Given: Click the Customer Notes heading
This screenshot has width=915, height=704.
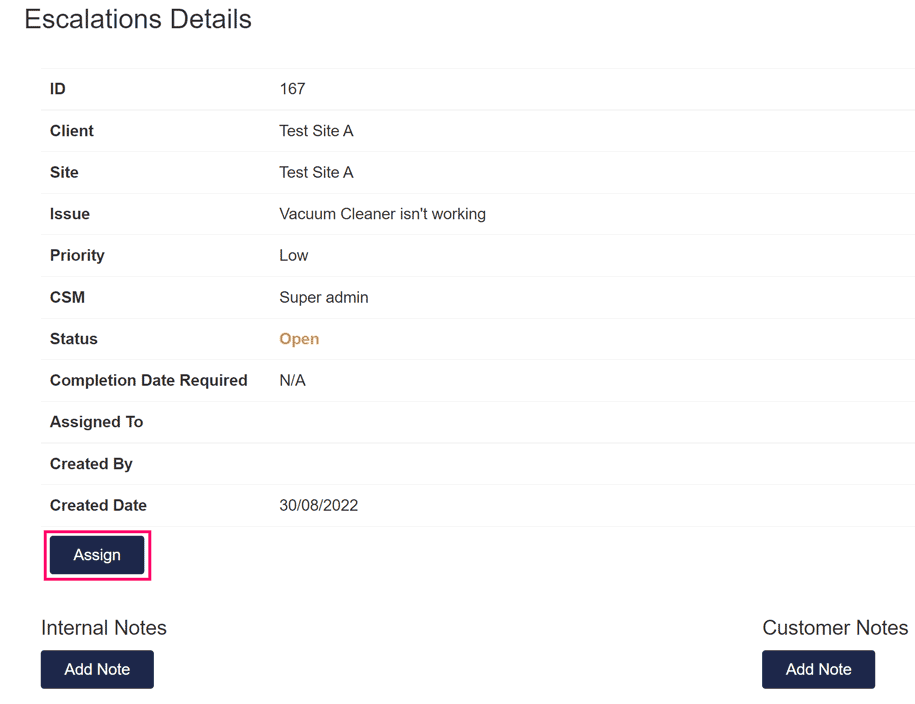Looking at the screenshot, I should point(835,628).
